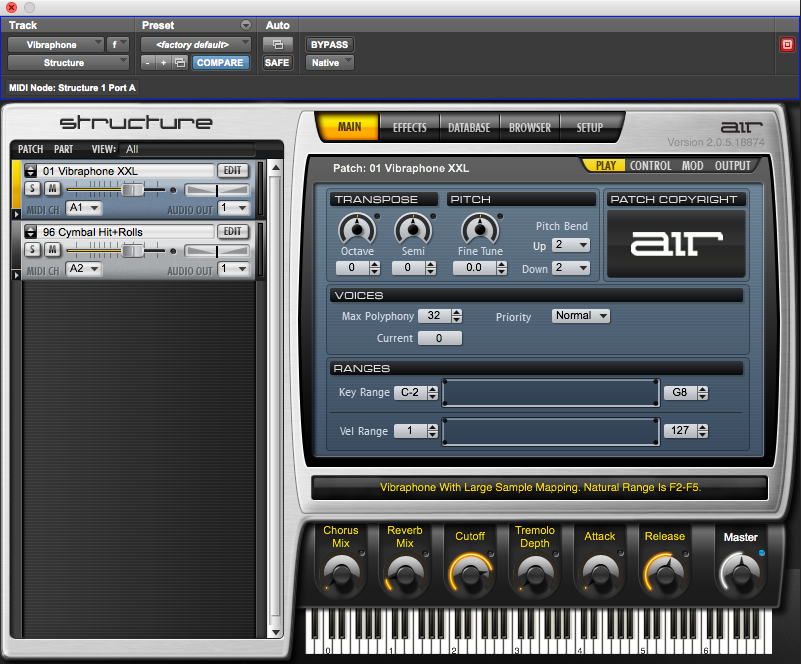The height and width of the screenshot is (664, 801).
Task: Click the Release knob
Action: pyautogui.click(x=664, y=574)
